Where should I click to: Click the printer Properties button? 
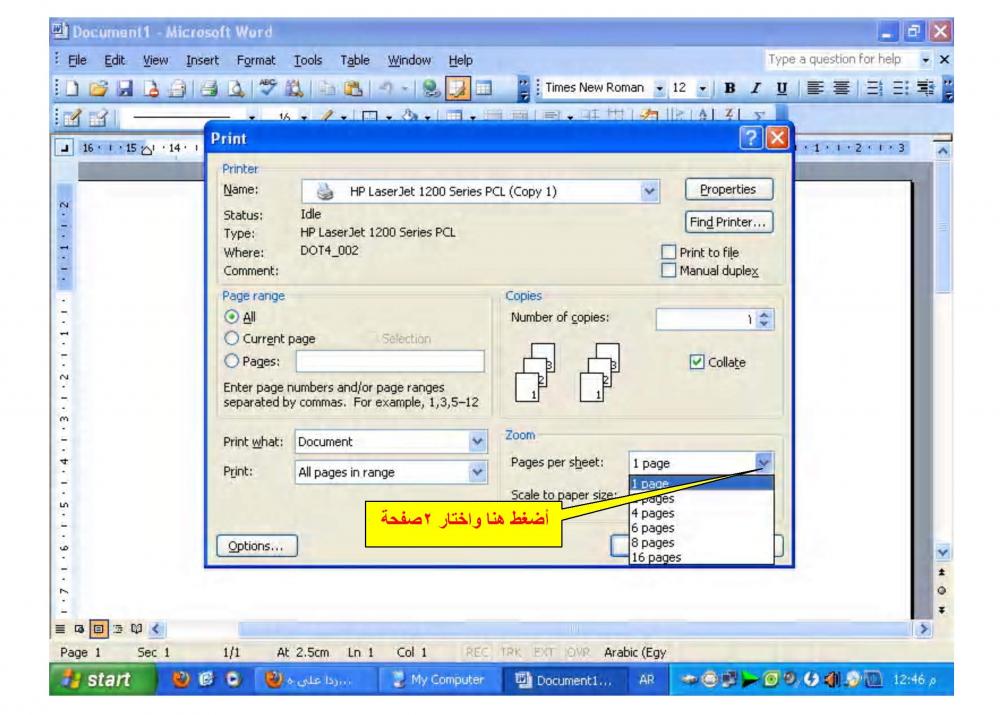(x=728, y=189)
